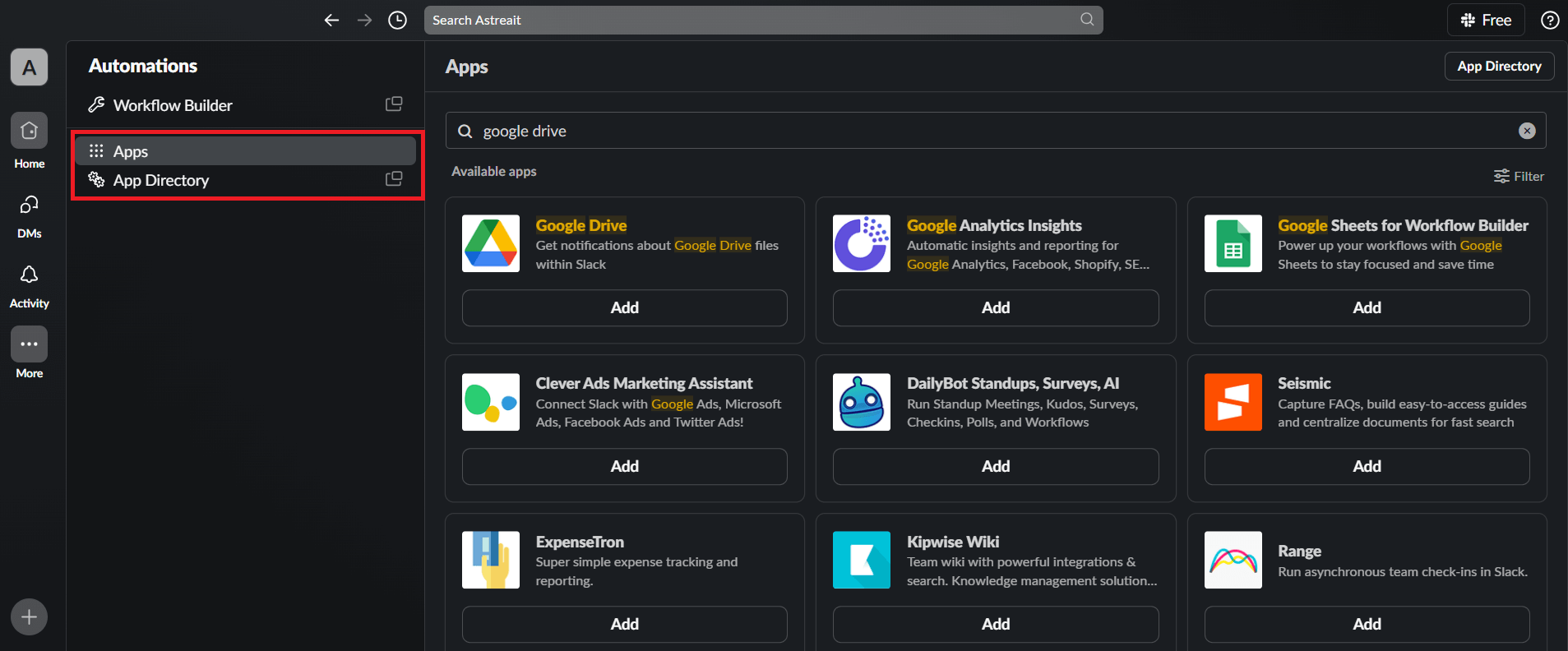This screenshot has width=1568, height=651.
Task: Click the plus create button
Action: (x=29, y=616)
